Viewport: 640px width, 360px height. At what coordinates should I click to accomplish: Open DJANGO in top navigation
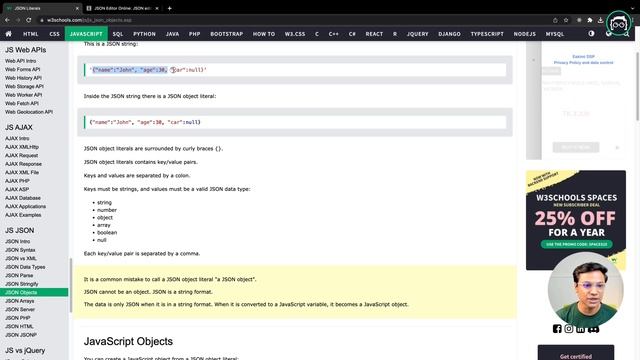coord(449,34)
